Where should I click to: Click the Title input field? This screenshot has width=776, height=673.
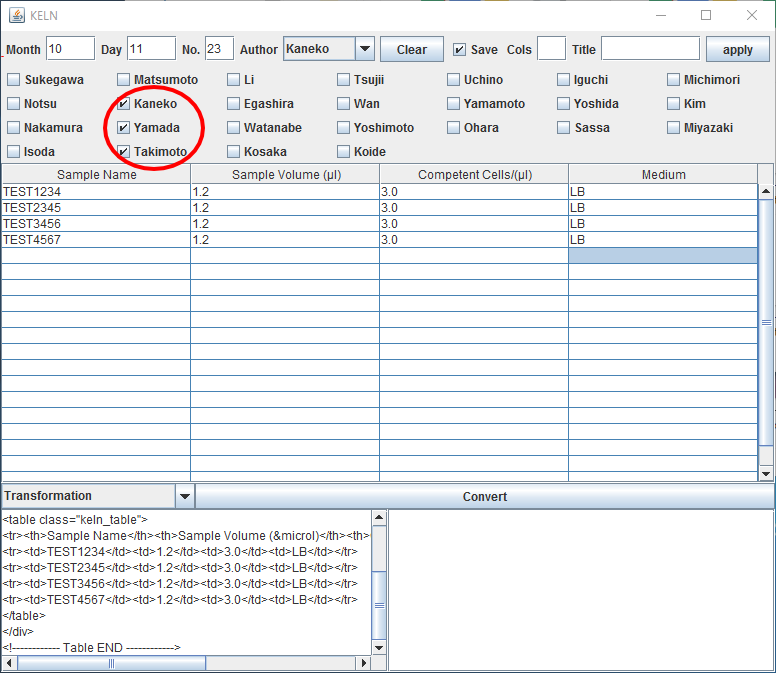(650, 48)
